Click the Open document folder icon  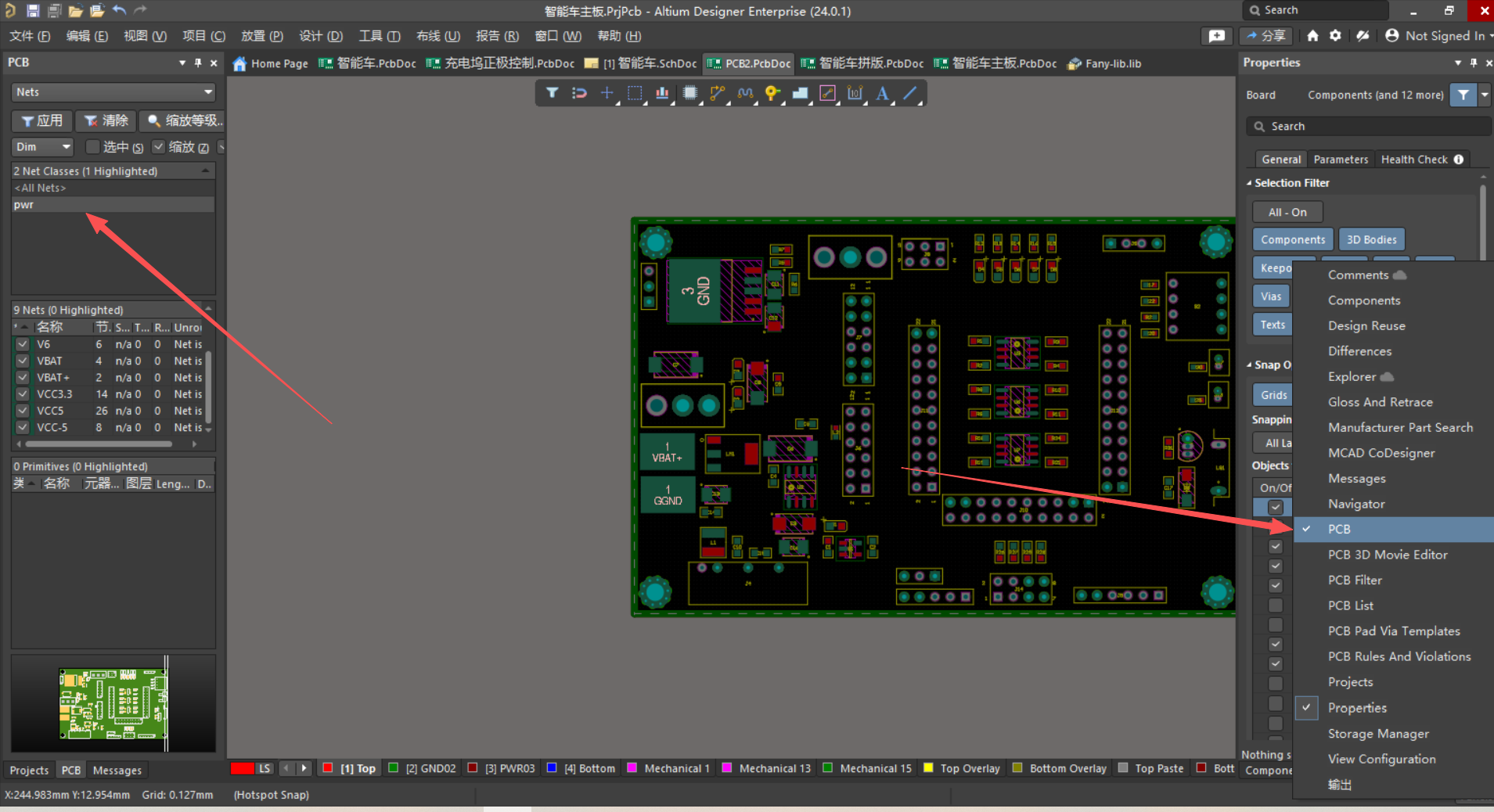[75, 11]
